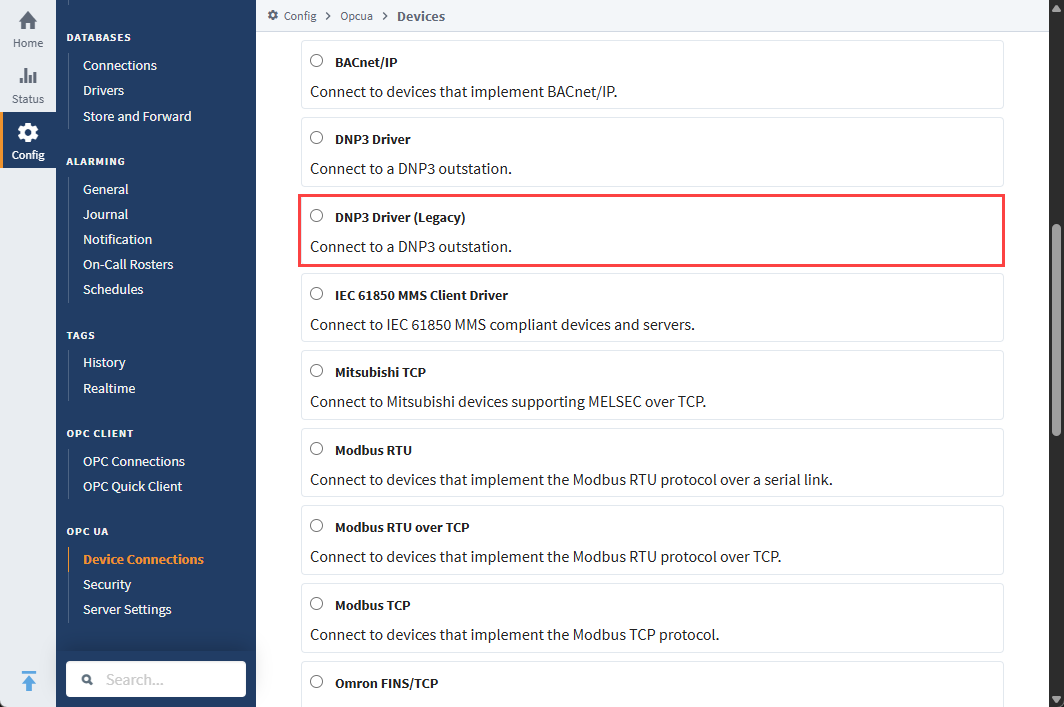This screenshot has width=1064, height=707.
Task: Pick the Modbus RTU over TCP radio
Action: pos(316,526)
